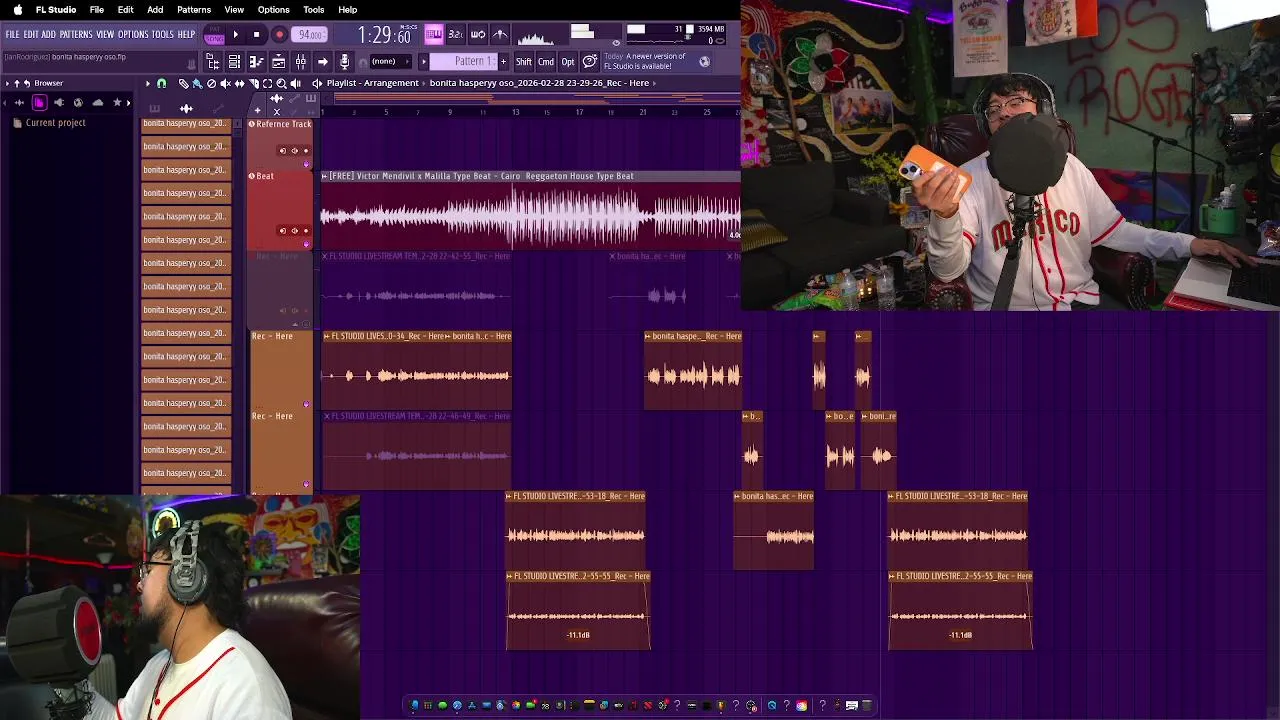This screenshot has height=720, width=1280.
Task: Click the microphone recording icon
Action: coord(344,62)
